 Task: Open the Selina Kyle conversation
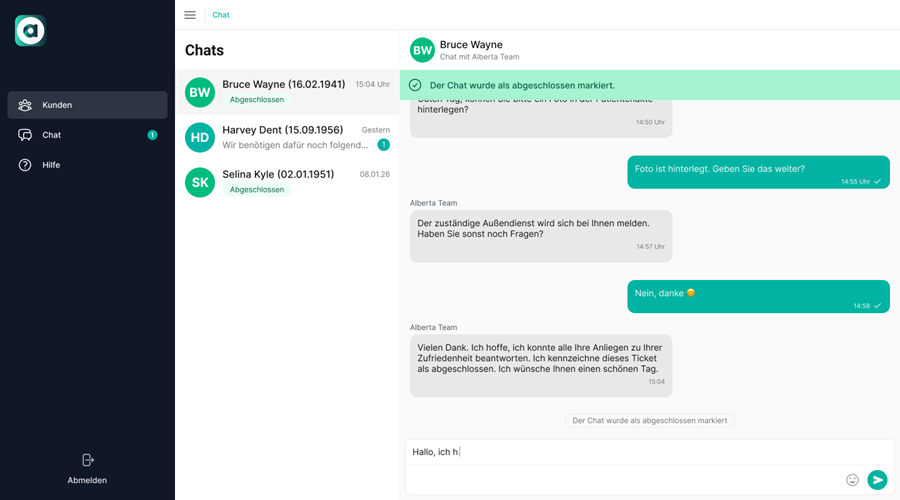(287, 182)
